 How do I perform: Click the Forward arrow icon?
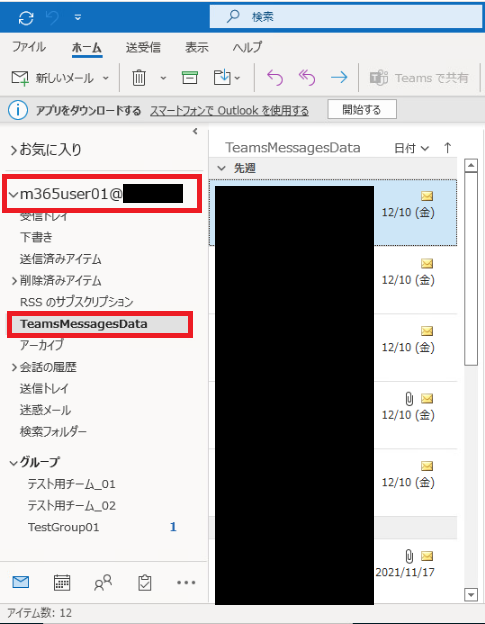pos(339,77)
